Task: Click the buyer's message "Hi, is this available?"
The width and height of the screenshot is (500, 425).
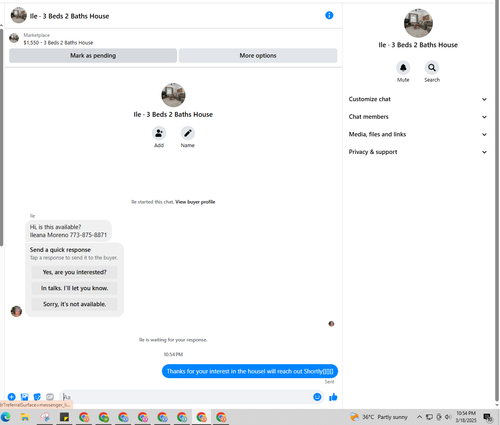Action: (x=68, y=231)
